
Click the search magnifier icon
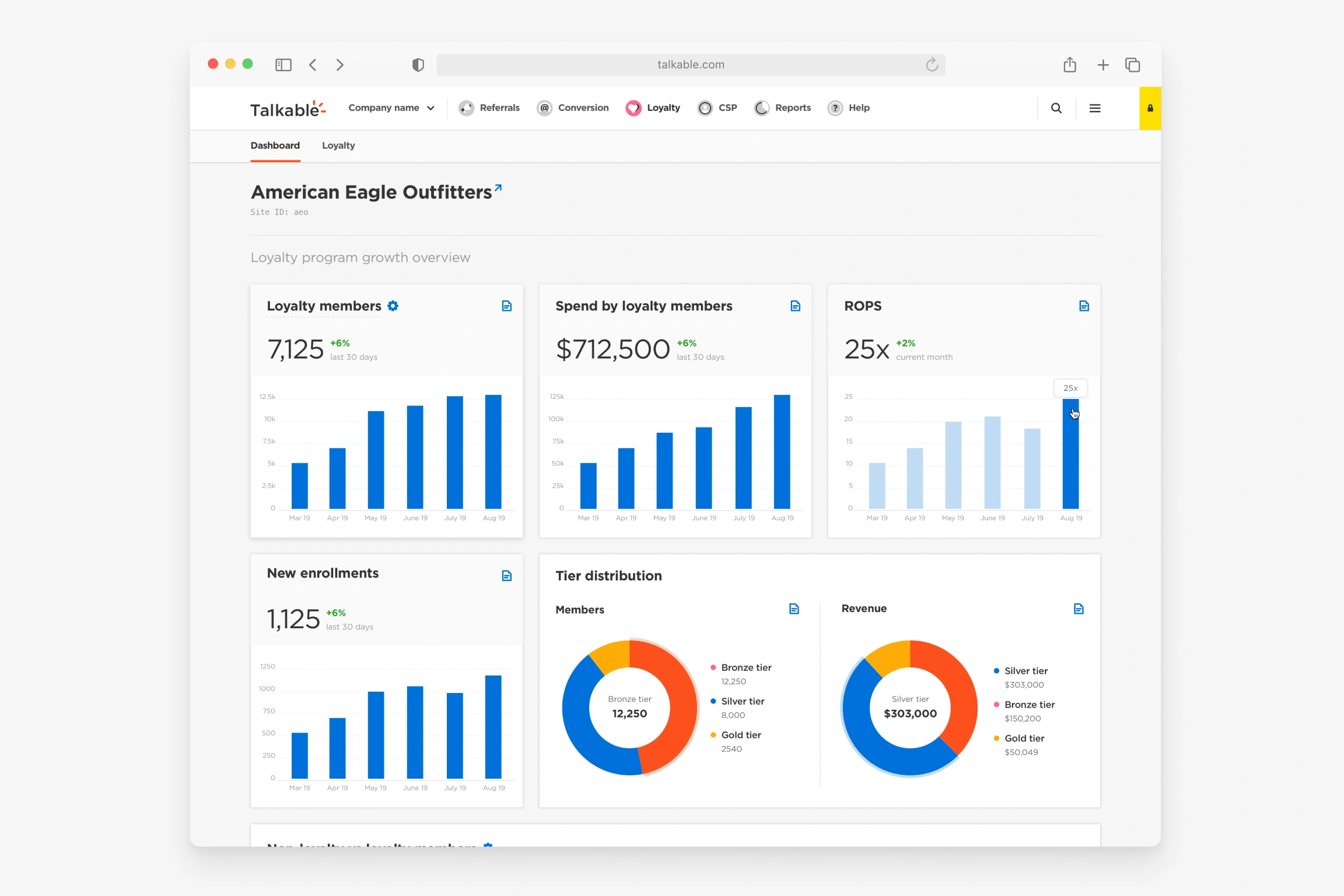tap(1056, 108)
